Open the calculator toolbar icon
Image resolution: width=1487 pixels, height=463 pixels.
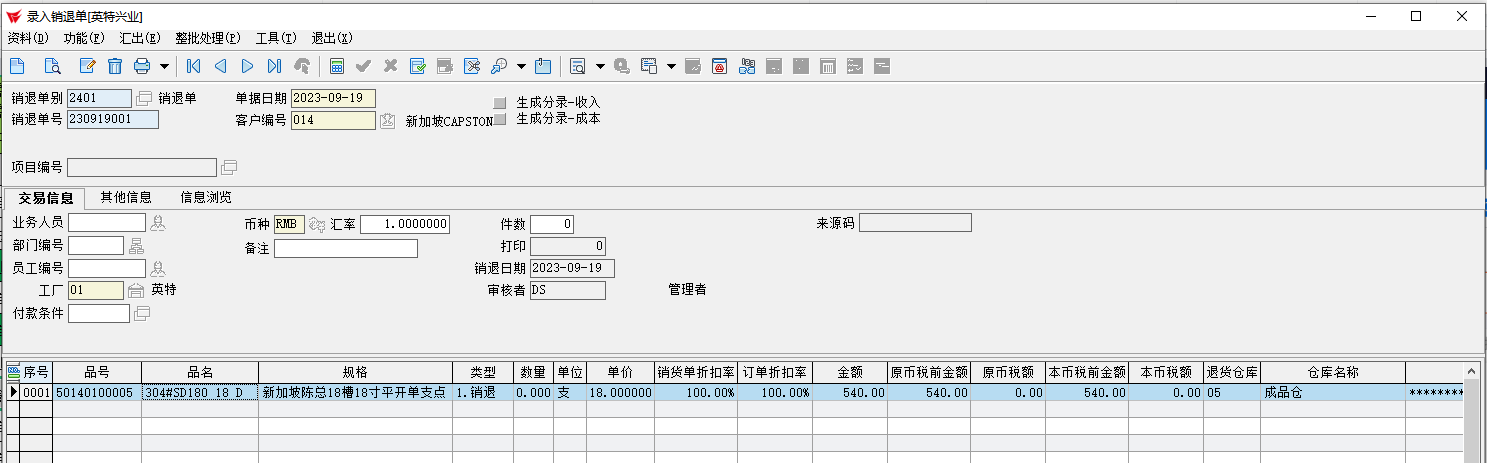(337, 66)
